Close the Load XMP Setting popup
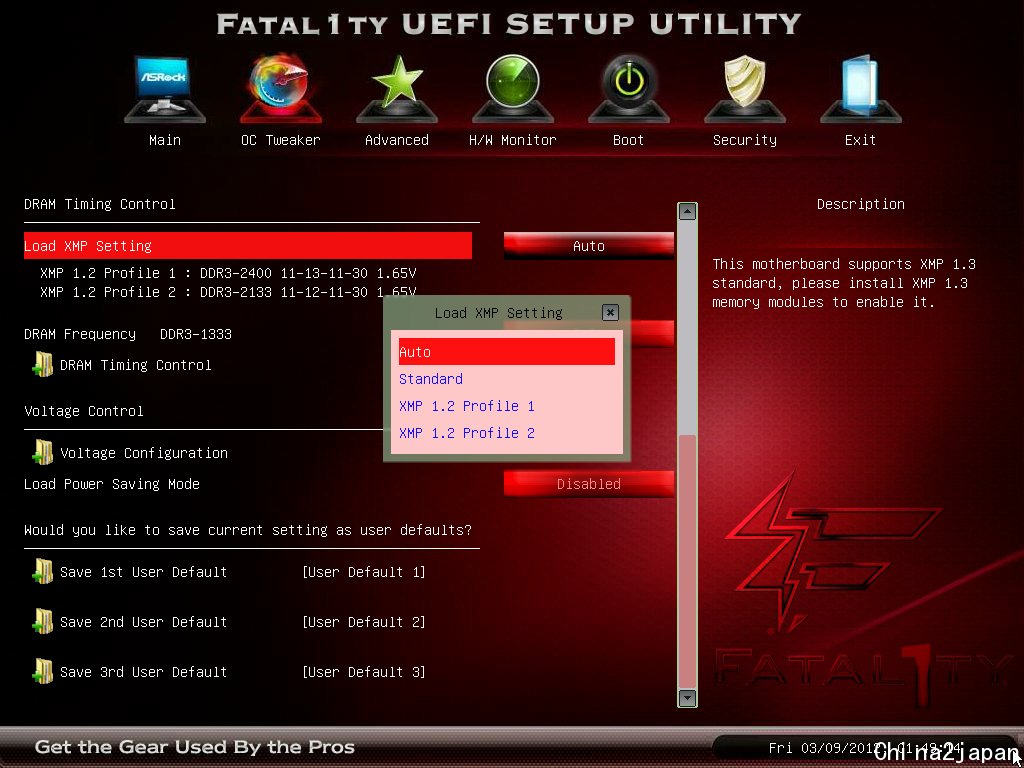Viewport: 1024px width, 768px height. click(x=610, y=312)
